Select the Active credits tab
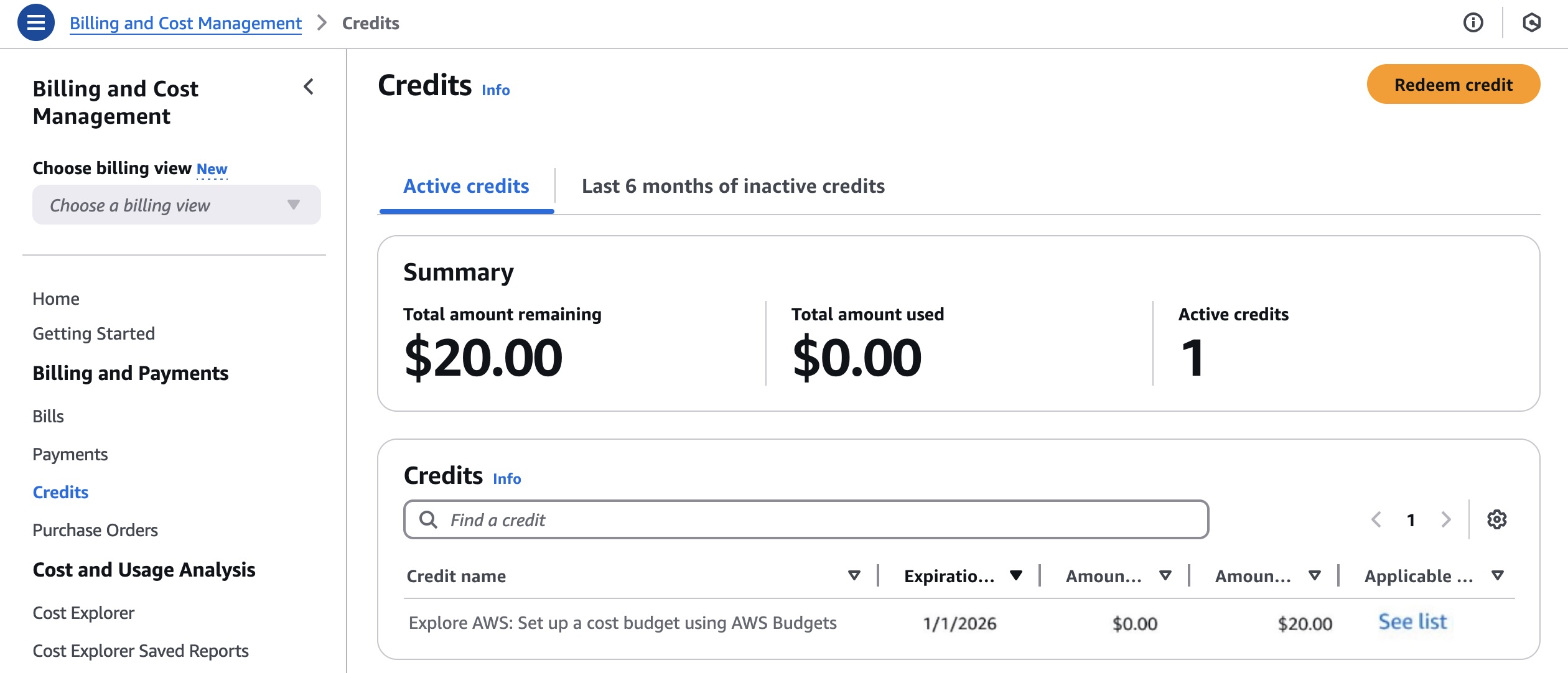The width and height of the screenshot is (1568, 673). (x=466, y=186)
